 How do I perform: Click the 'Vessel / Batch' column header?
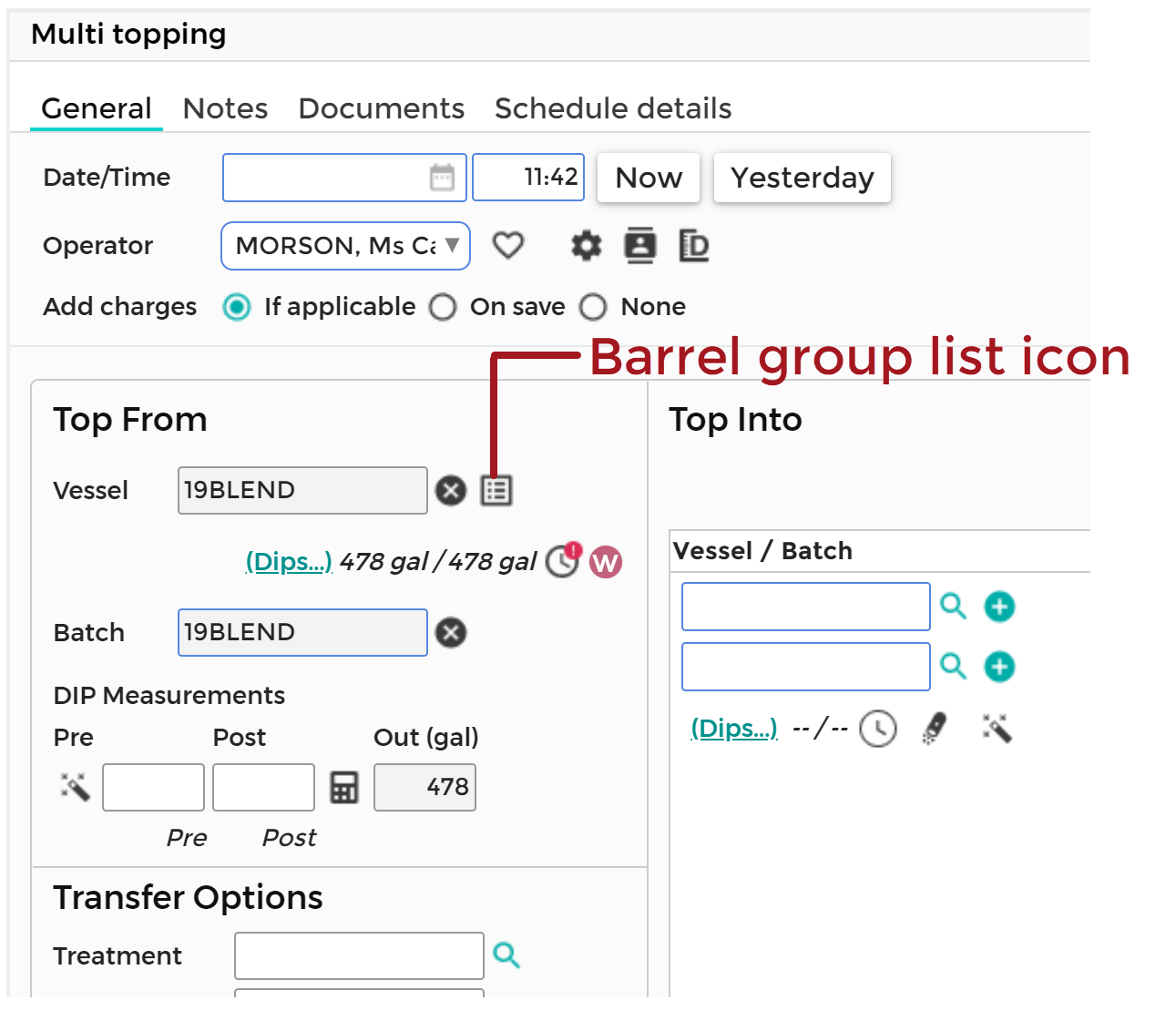[x=762, y=551]
